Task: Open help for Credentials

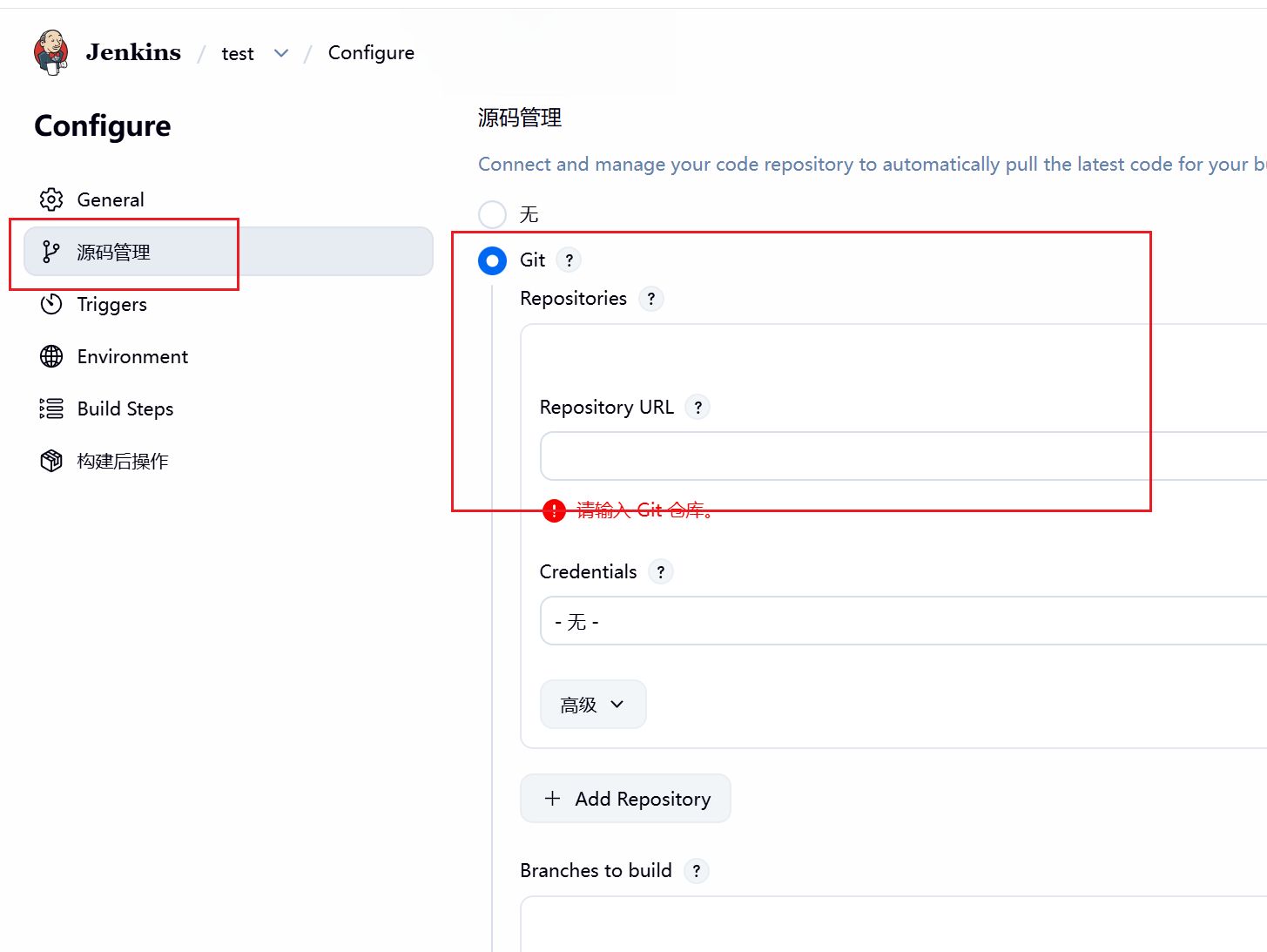Action: pos(660,572)
